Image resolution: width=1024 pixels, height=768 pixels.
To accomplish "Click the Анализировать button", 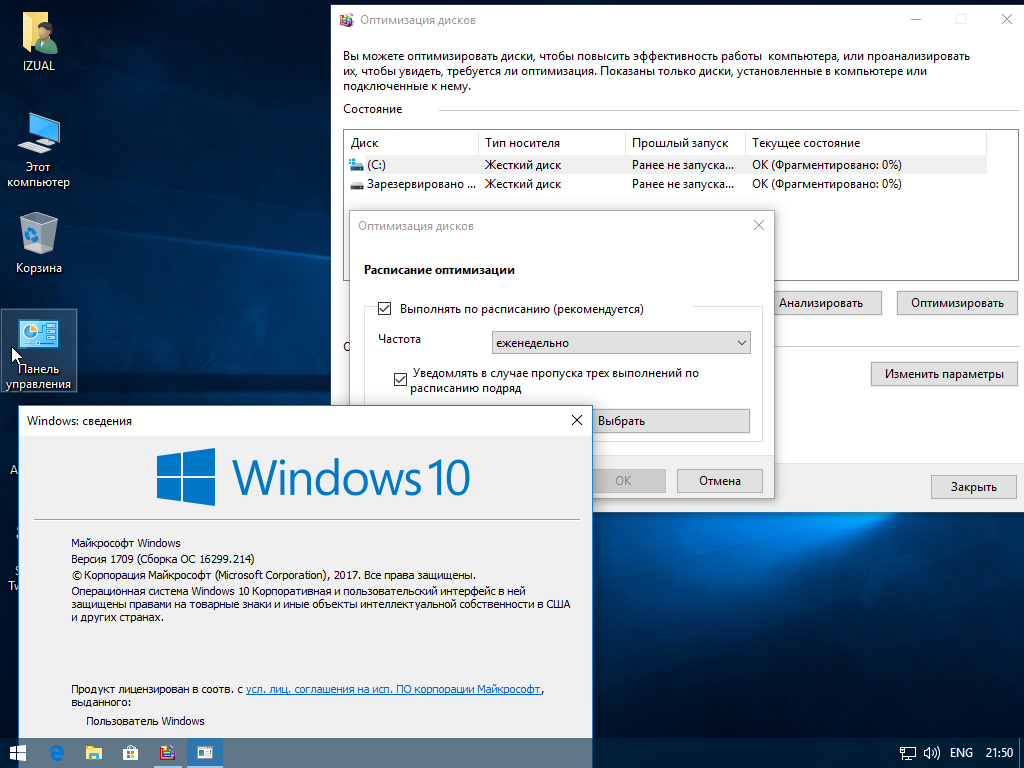I will (827, 303).
